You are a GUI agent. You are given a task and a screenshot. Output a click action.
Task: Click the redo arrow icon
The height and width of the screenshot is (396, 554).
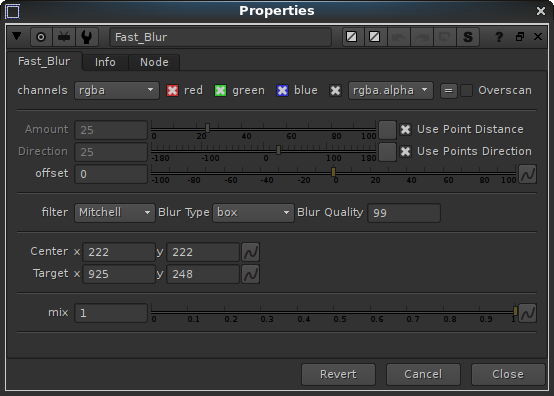tap(422, 37)
